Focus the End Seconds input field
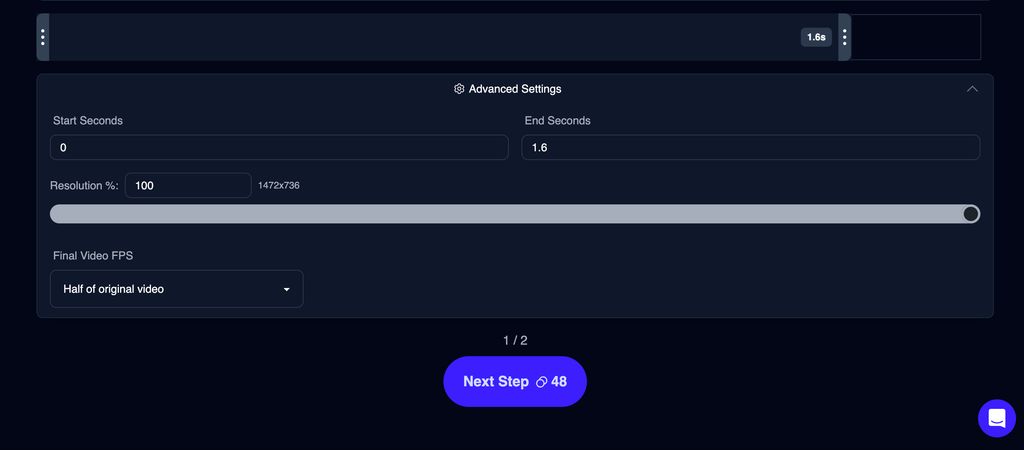 click(x=750, y=148)
